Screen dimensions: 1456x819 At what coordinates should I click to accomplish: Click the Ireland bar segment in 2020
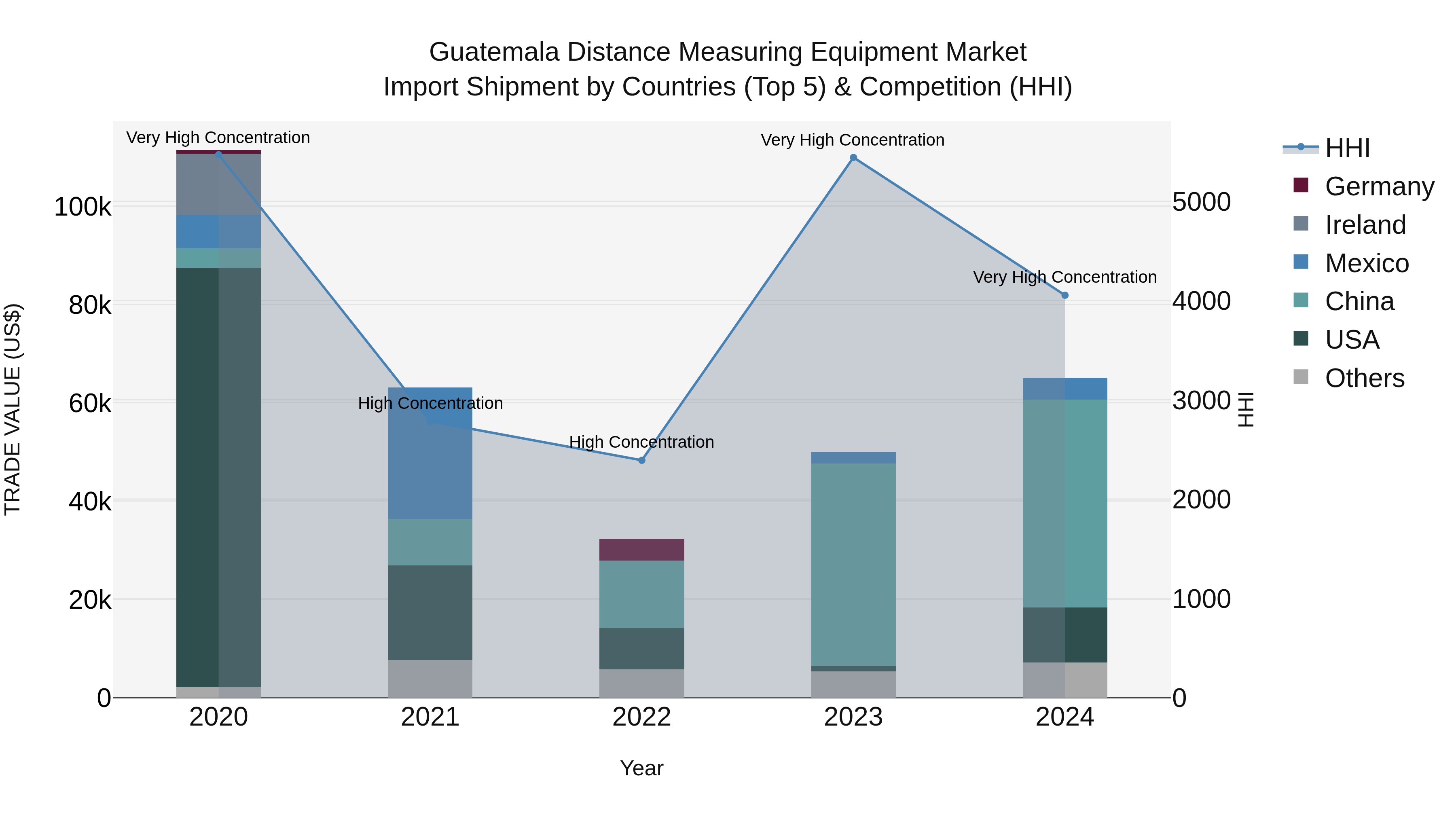tap(219, 184)
